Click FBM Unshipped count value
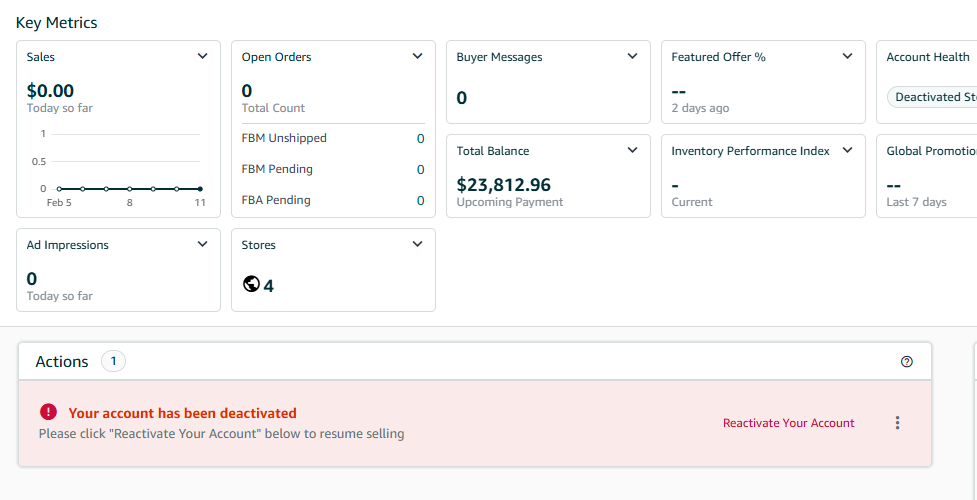977x500 pixels. pos(420,139)
